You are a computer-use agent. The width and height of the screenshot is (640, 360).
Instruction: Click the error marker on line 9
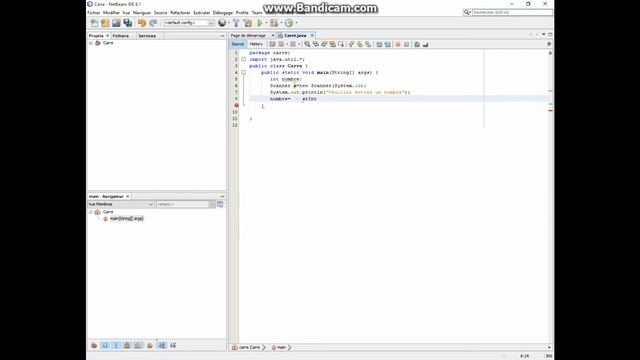[236, 105]
